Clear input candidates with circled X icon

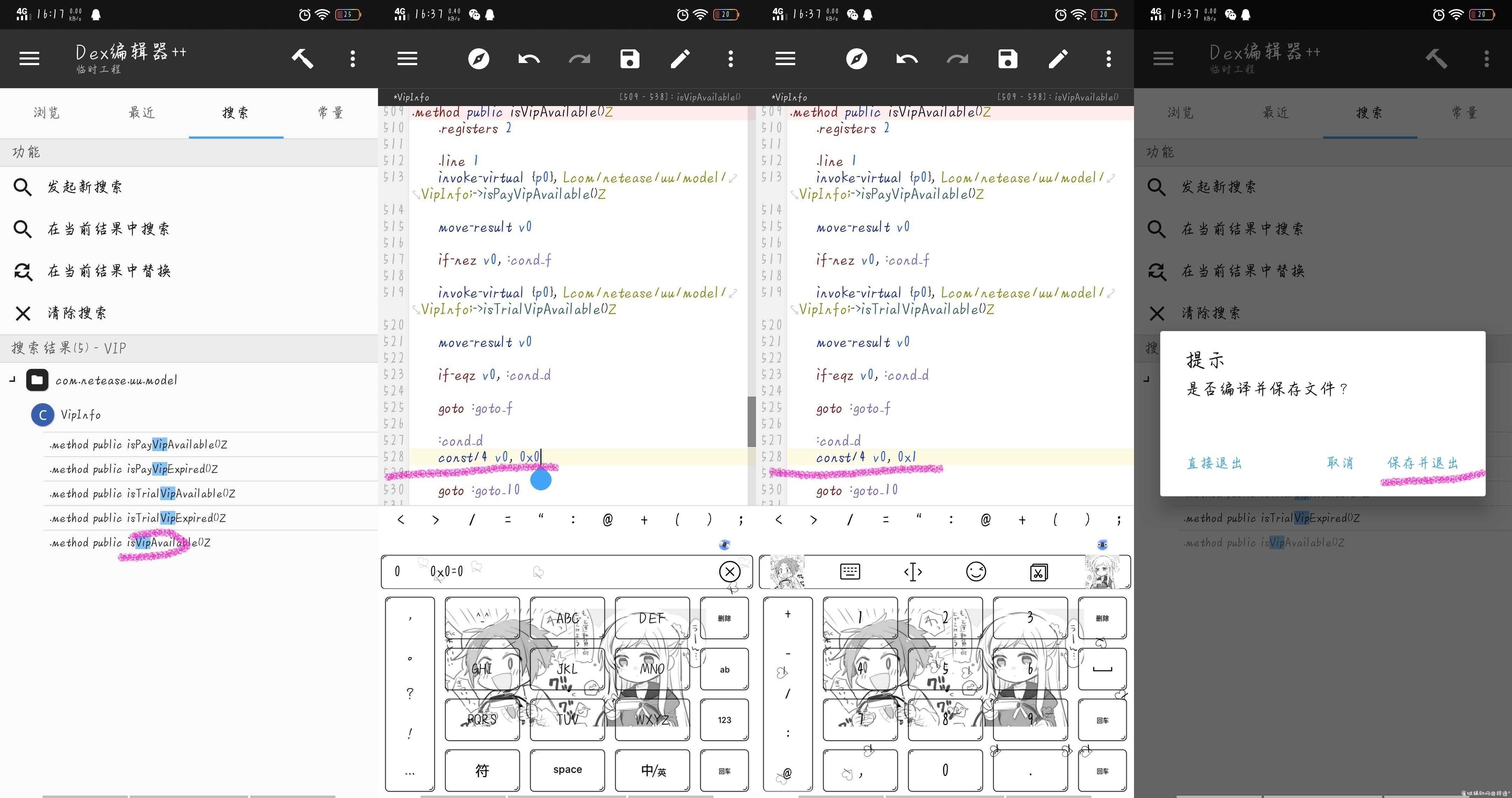[x=730, y=572]
